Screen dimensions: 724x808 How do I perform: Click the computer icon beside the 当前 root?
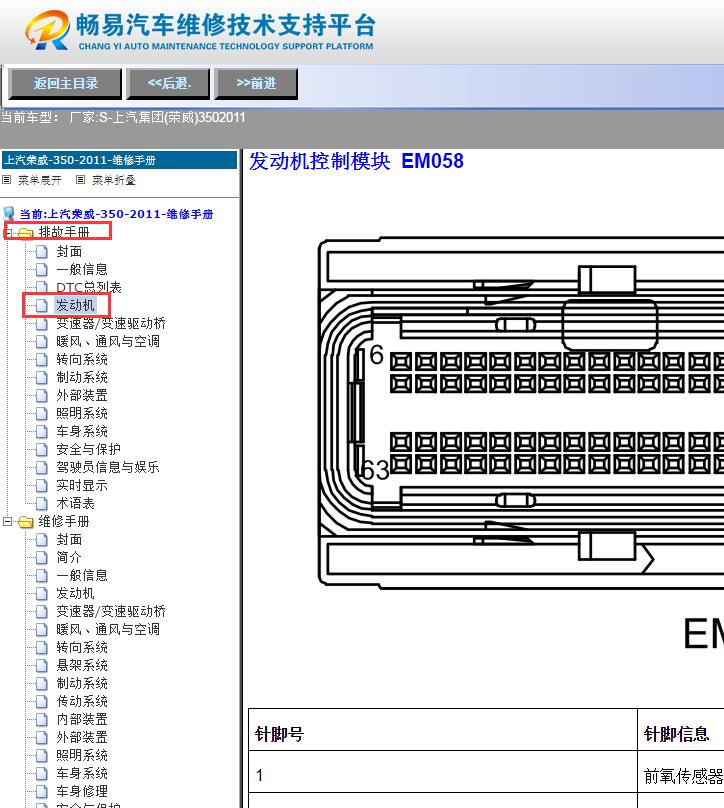coord(9,213)
